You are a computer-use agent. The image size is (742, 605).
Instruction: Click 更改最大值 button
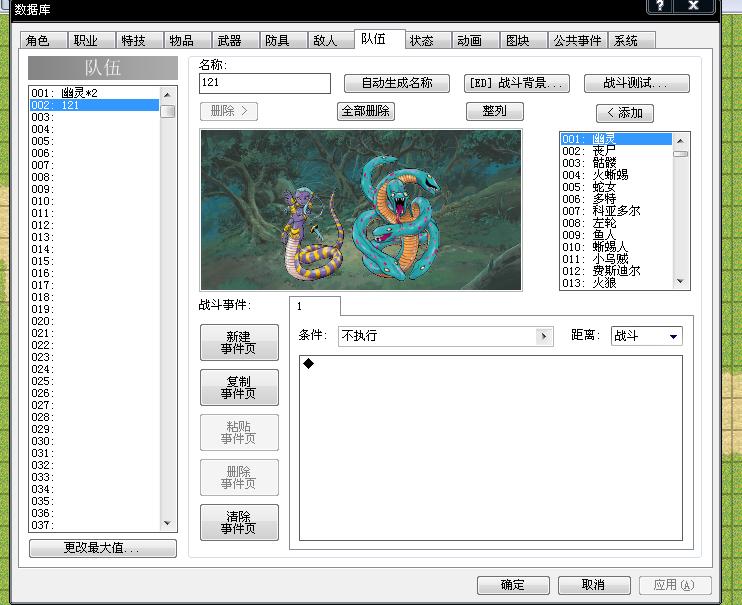103,548
